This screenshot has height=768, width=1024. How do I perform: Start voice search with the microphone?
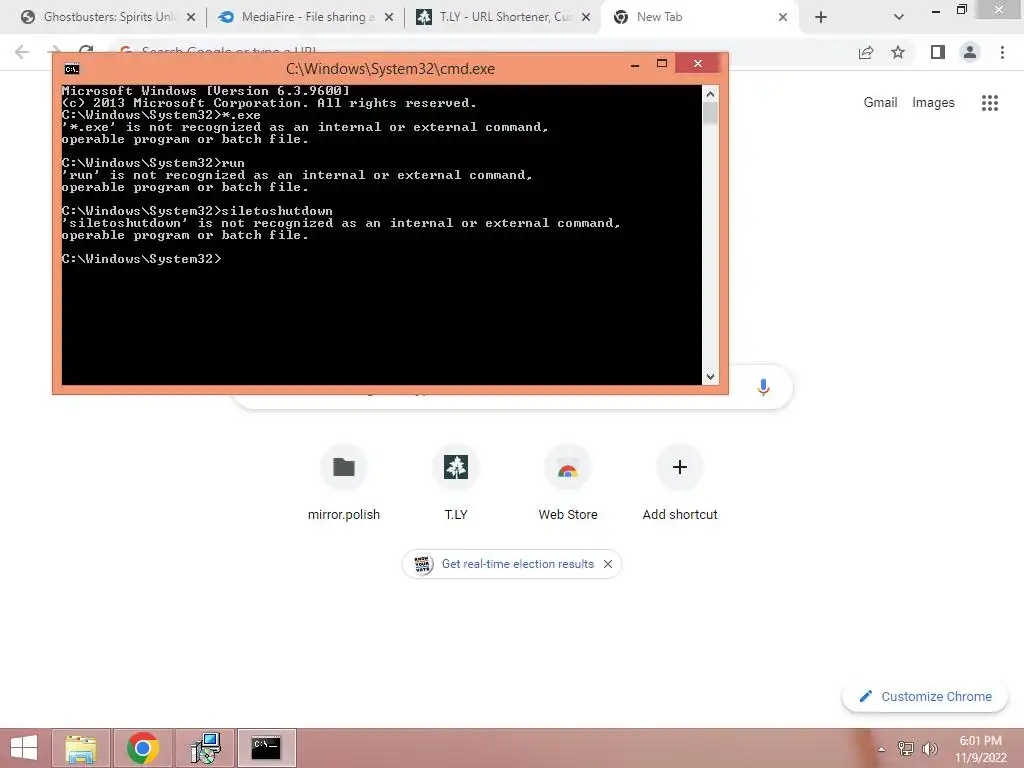coord(763,387)
